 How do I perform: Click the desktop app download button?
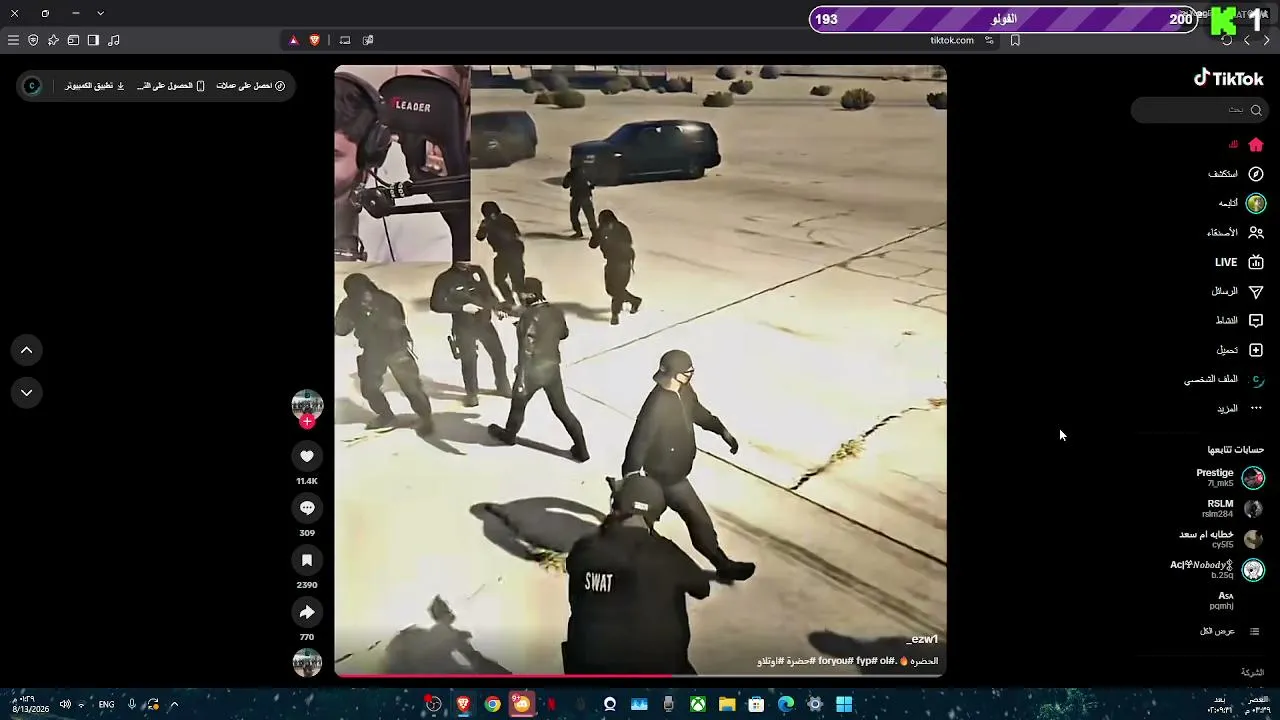point(95,86)
